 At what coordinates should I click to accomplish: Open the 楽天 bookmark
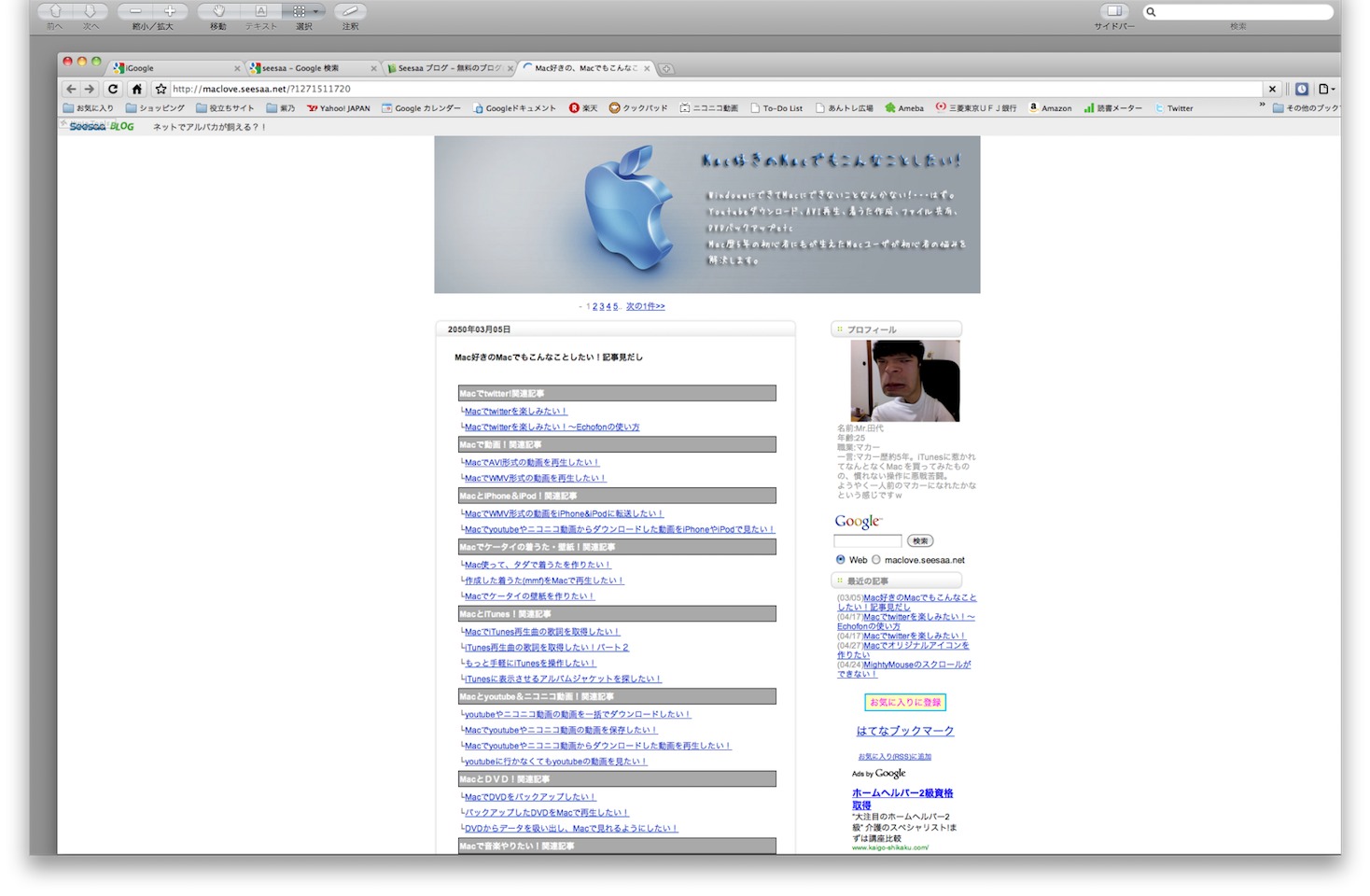583,108
